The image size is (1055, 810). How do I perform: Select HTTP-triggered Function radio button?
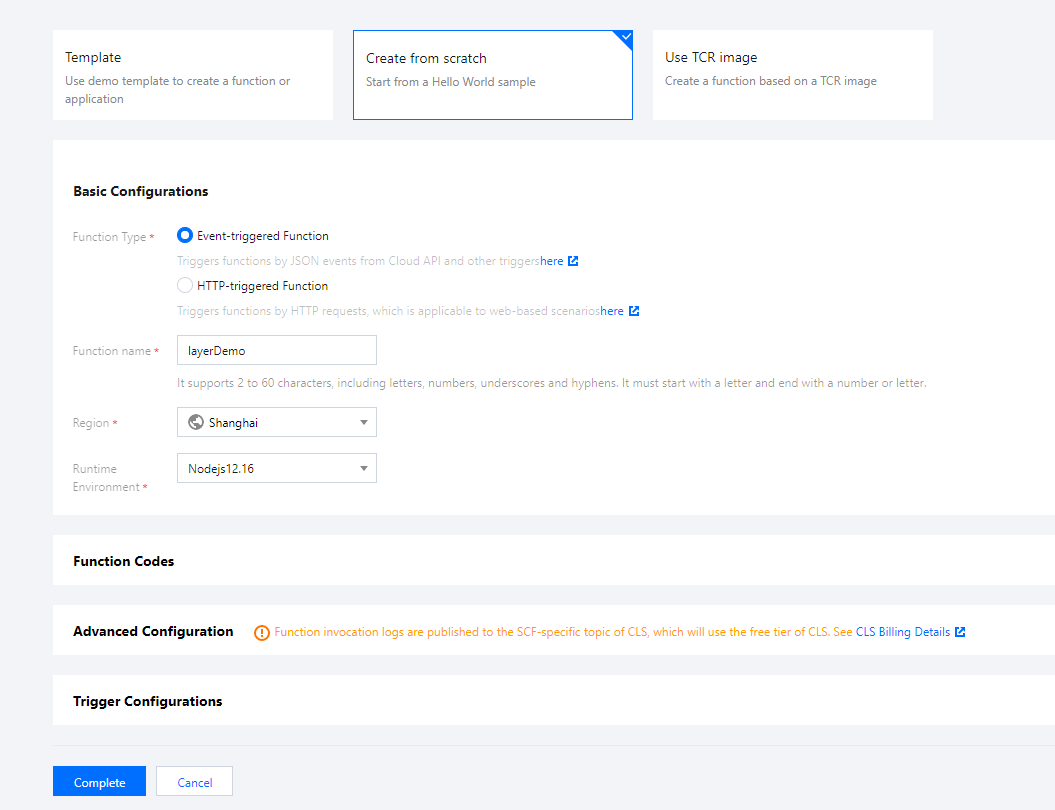185,286
